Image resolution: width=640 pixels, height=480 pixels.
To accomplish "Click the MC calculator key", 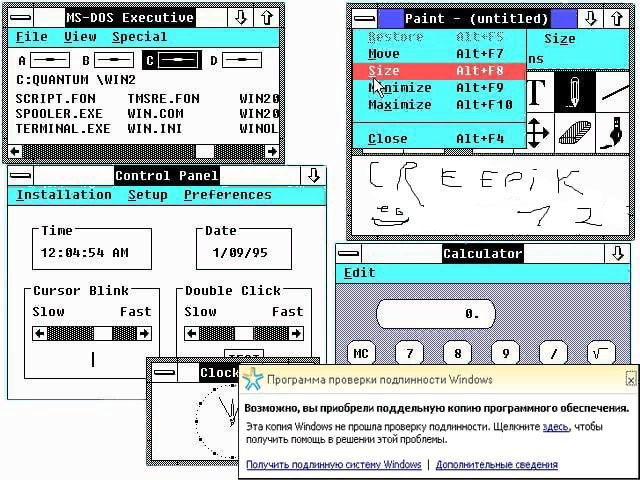I will pos(361,353).
